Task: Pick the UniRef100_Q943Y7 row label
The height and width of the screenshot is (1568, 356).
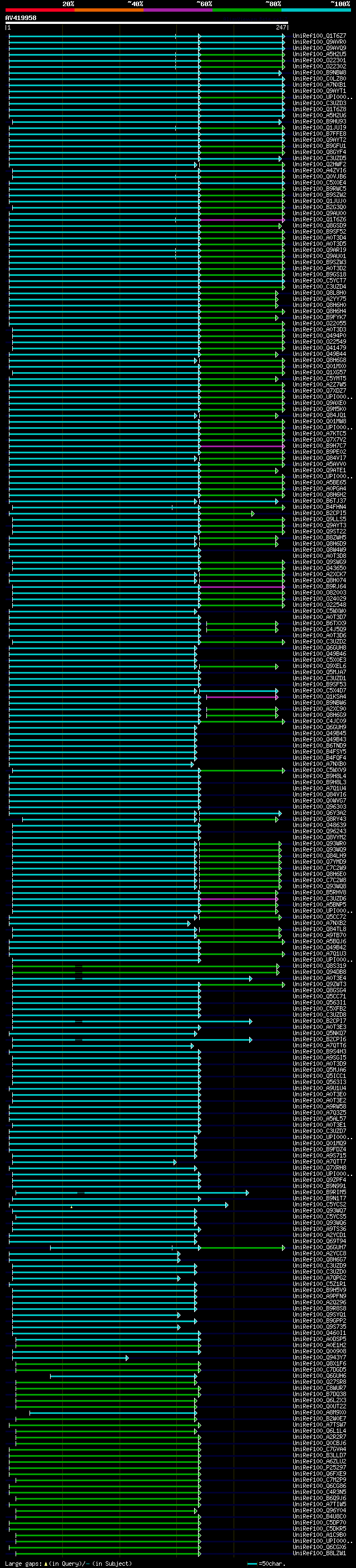Action: tap(319, 1357)
